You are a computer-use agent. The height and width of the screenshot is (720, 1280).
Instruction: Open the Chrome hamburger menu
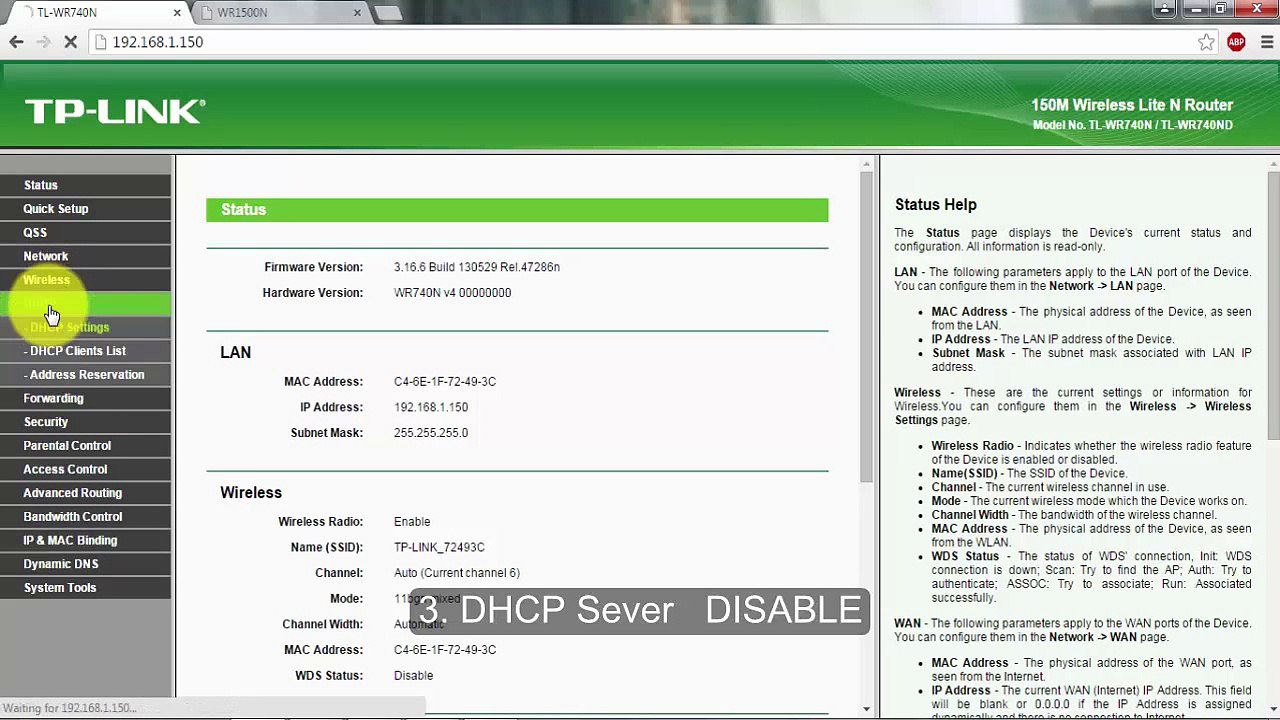(x=1266, y=42)
